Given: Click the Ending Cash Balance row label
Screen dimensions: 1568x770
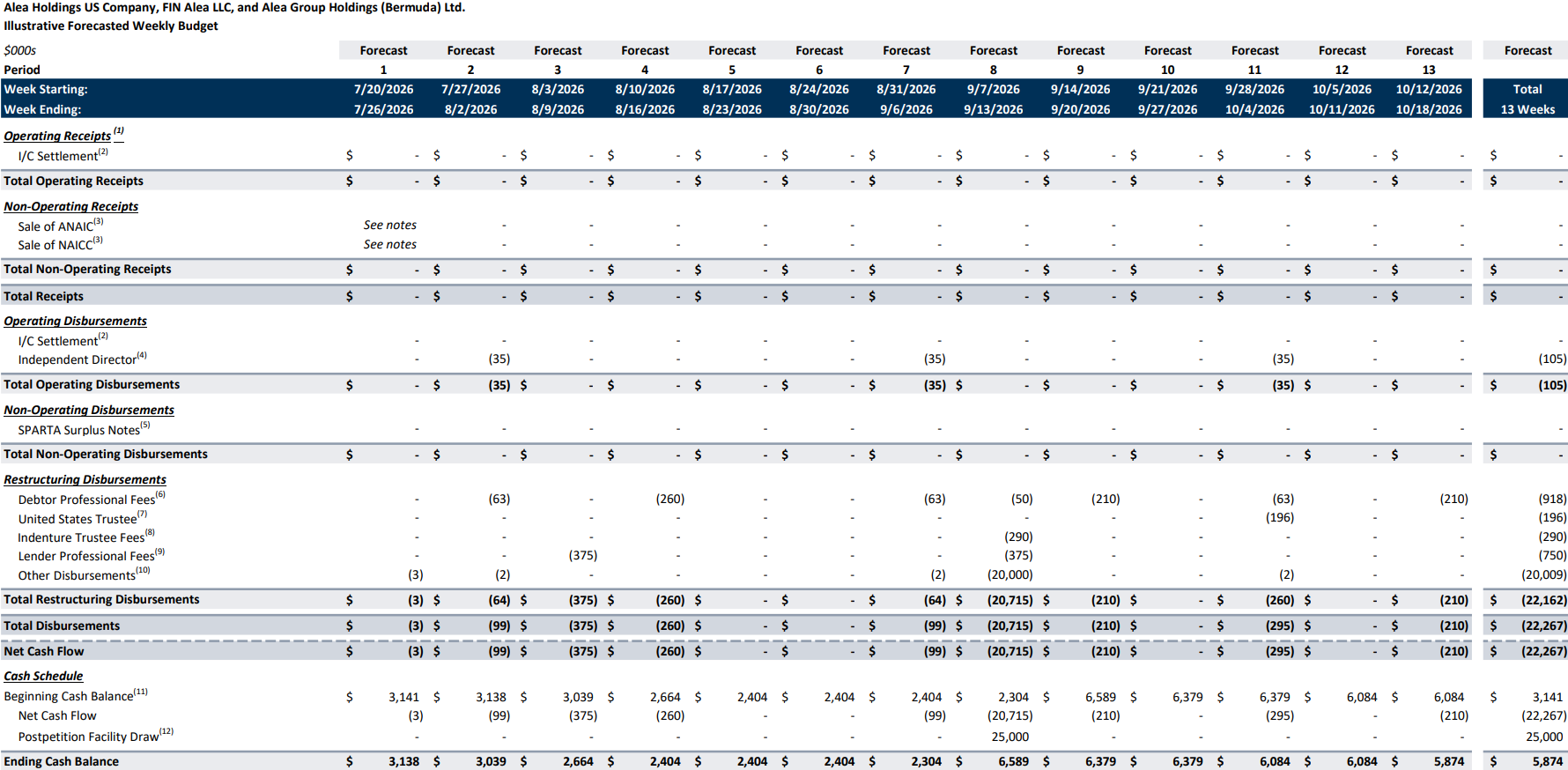Looking at the screenshot, I should [x=61, y=761].
